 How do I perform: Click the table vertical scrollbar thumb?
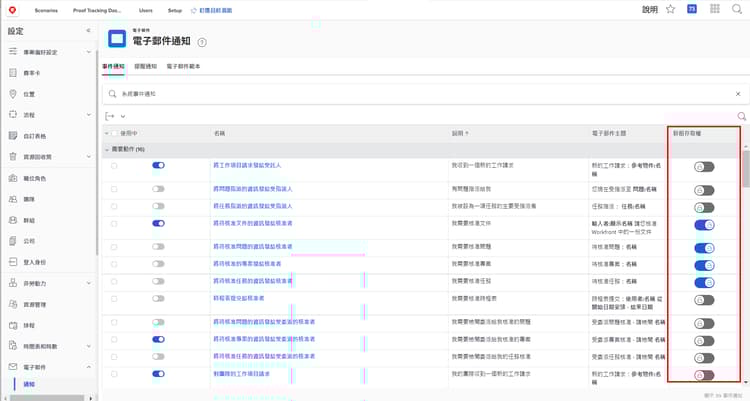point(746,168)
